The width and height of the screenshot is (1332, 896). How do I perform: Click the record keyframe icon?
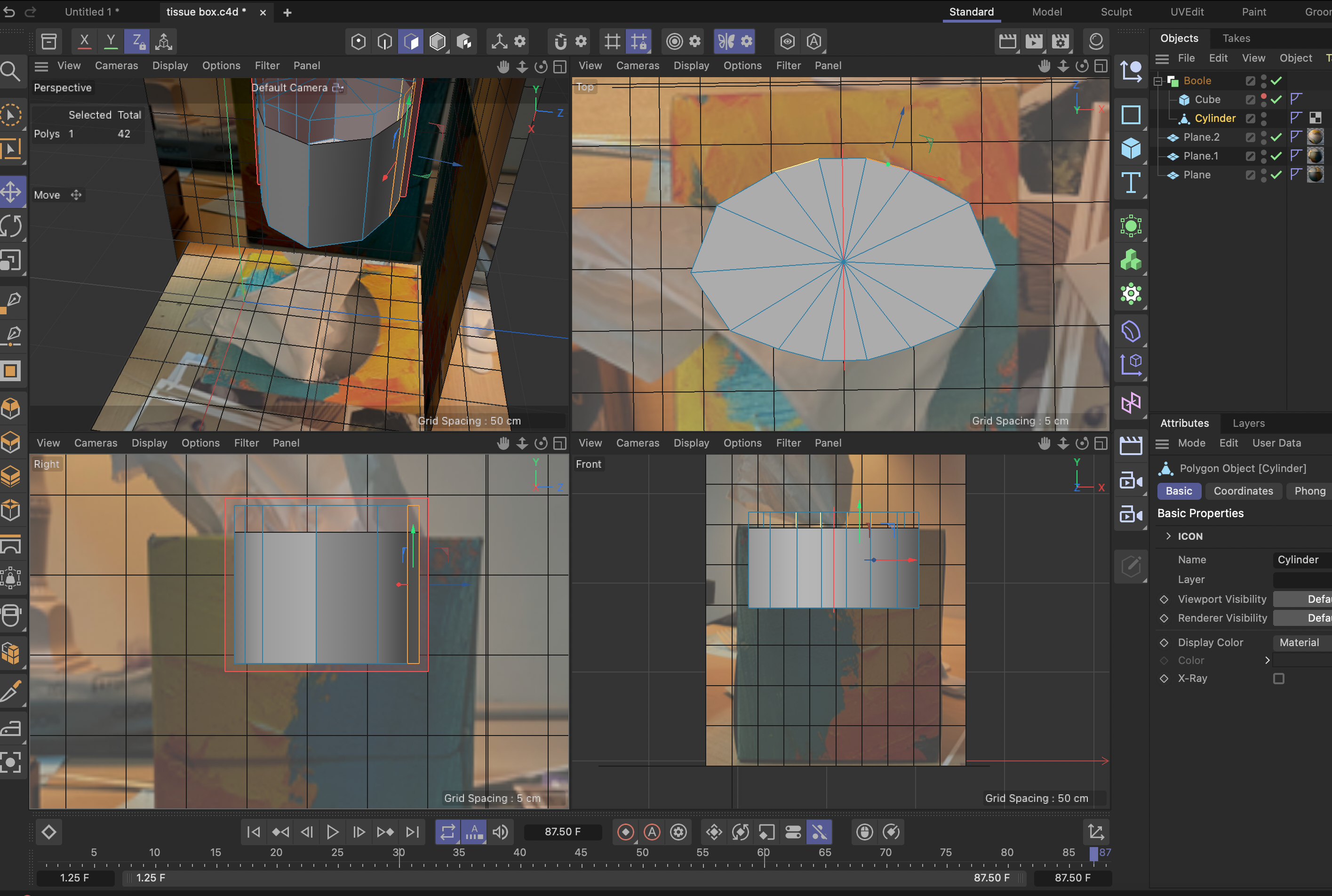pos(625,832)
